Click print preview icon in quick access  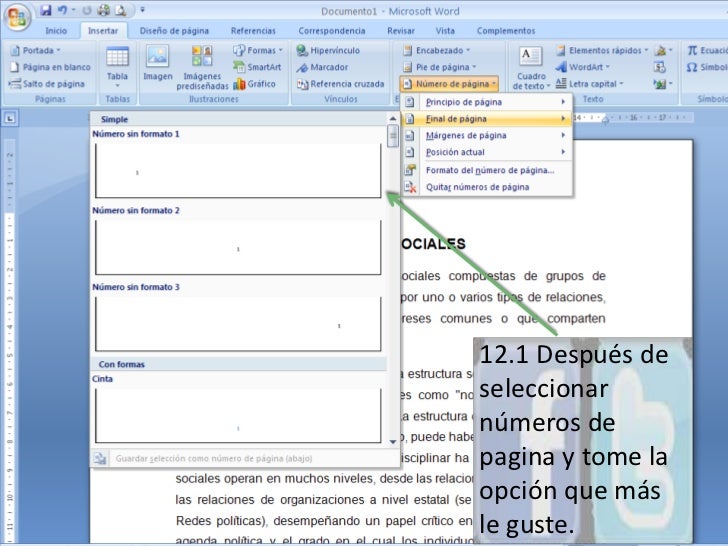120,10
